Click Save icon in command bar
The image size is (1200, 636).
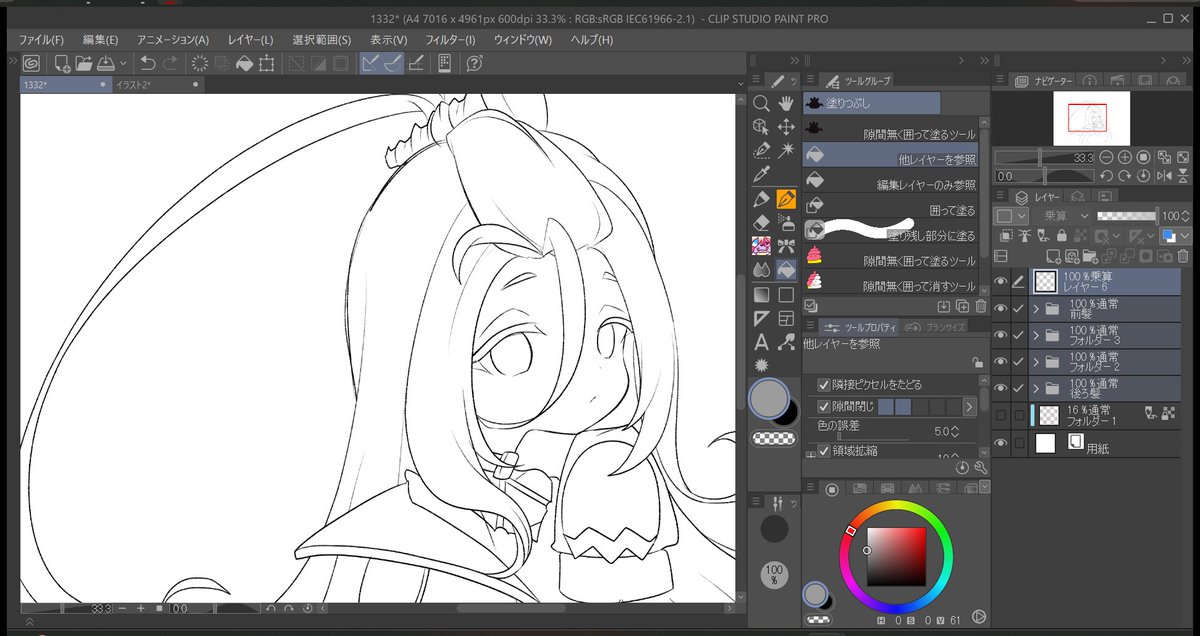(x=105, y=63)
